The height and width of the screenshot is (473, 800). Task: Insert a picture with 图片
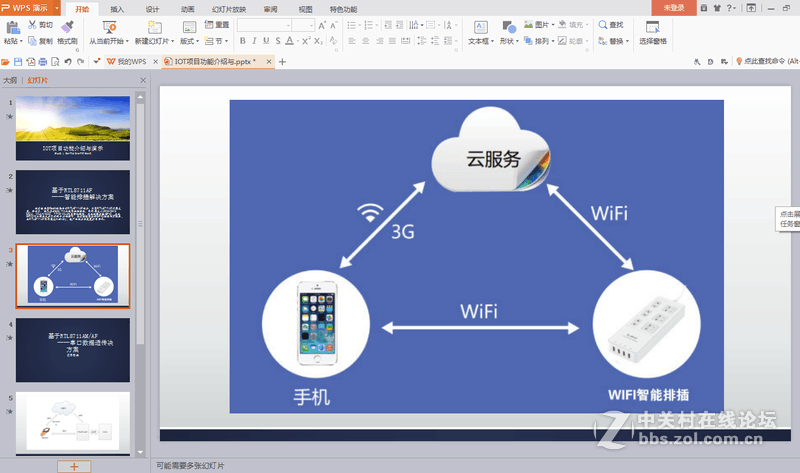tap(539, 24)
